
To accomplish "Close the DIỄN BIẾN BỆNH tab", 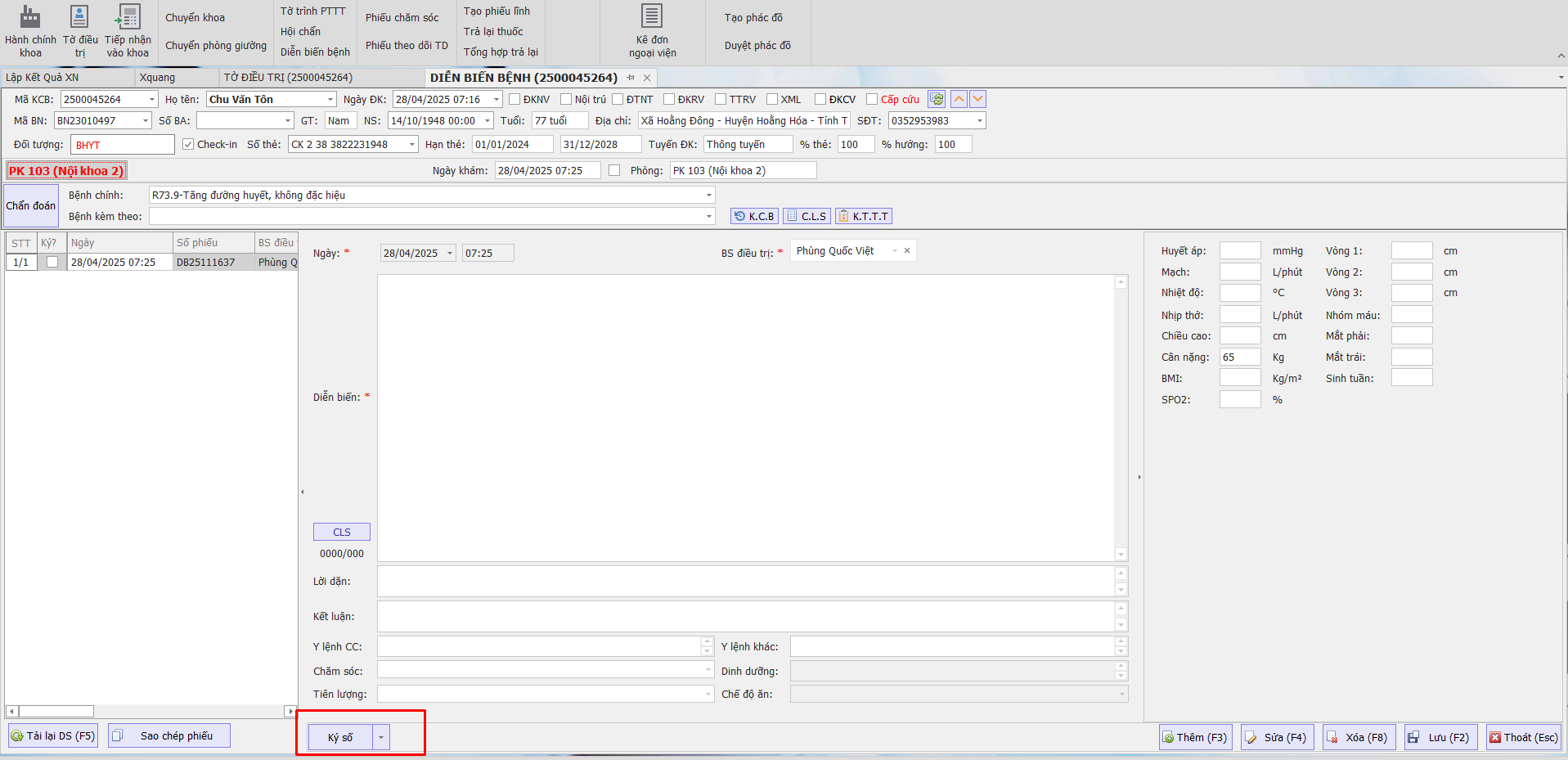I will click(x=647, y=78).
